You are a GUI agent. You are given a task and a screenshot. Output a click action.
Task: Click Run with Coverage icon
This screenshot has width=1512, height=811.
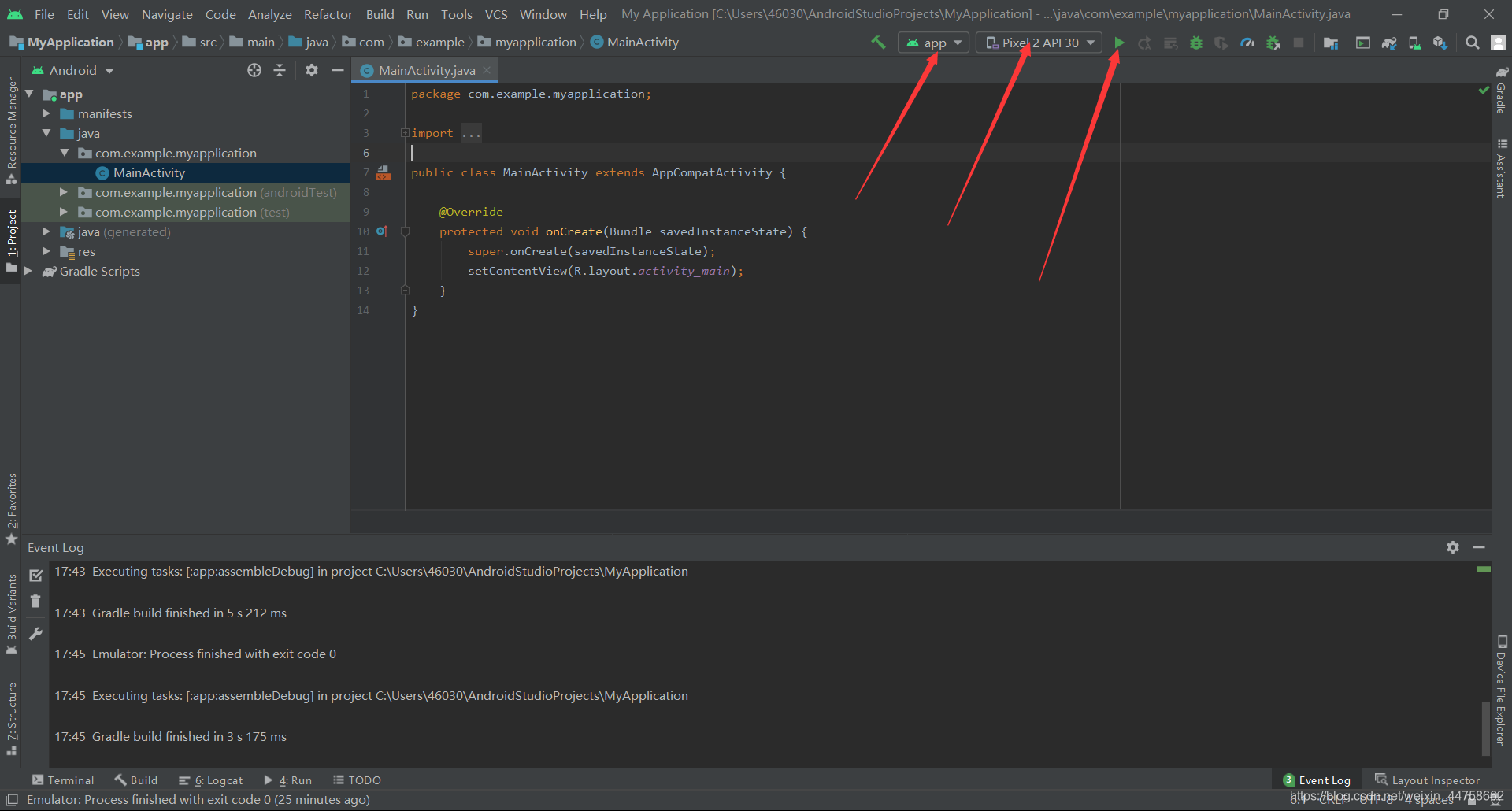1221,43
